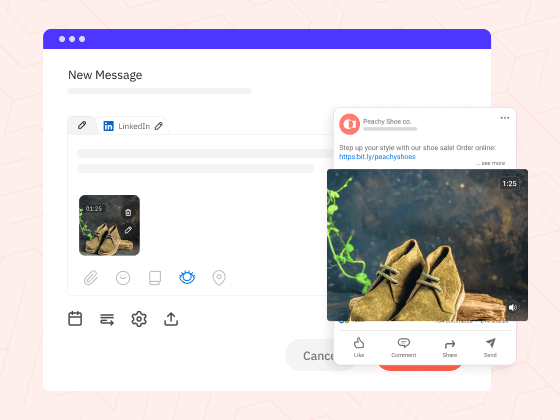Click the upload arrow icon
The image size is (560, 420).
171,319
